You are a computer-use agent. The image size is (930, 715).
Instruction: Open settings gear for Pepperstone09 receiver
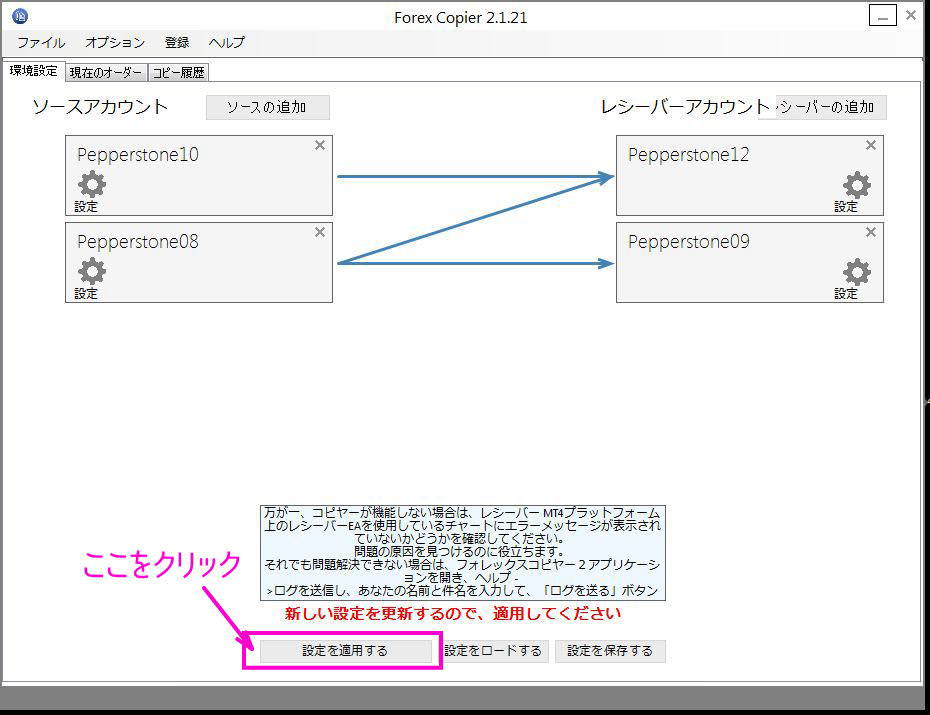tap(857, 272)
